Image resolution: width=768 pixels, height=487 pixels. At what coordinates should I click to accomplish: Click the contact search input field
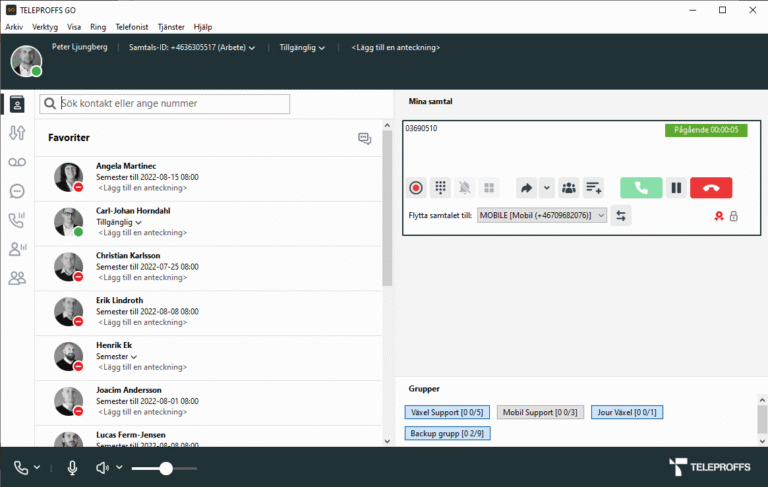click(165, 104)
